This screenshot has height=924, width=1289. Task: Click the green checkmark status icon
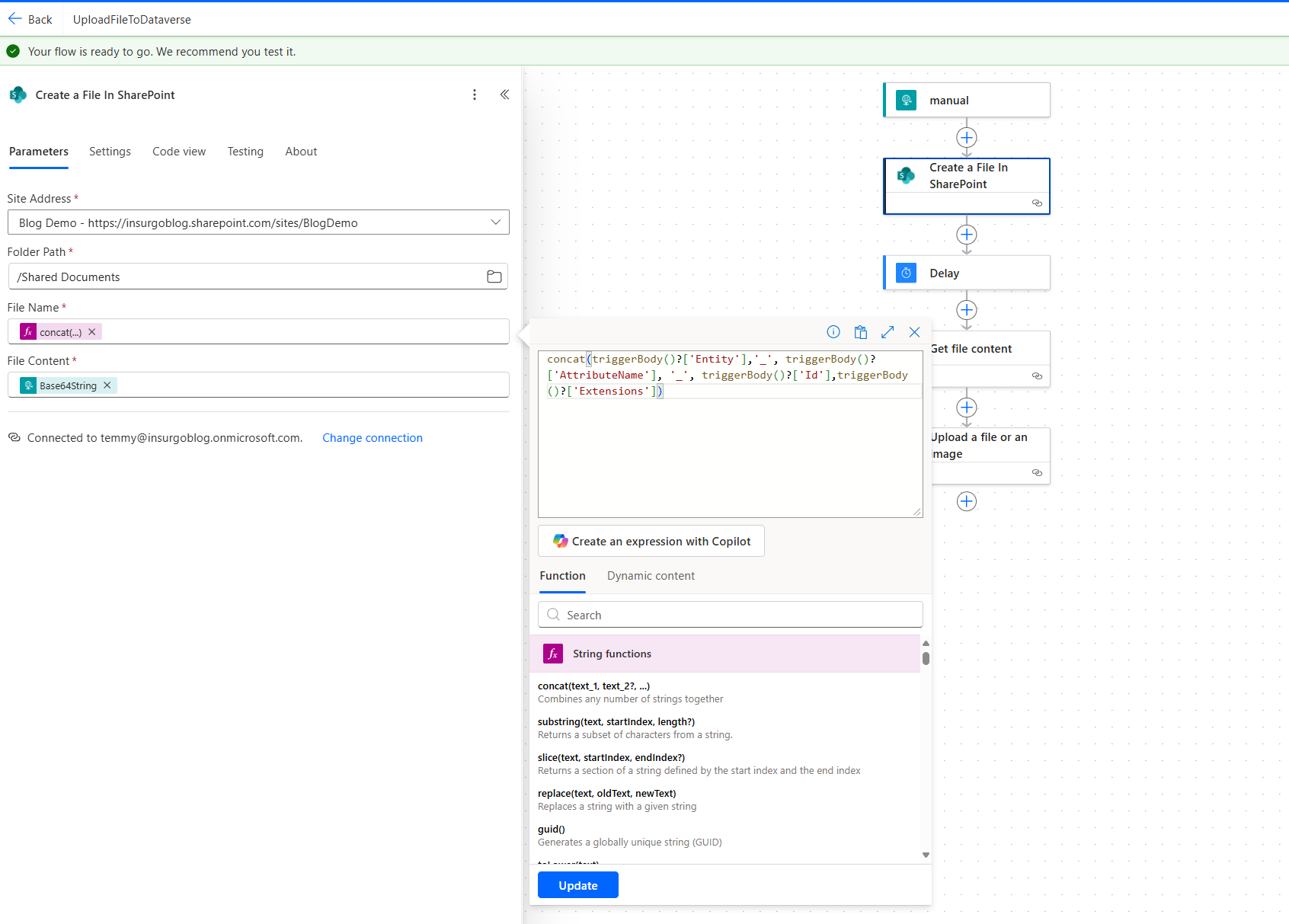pyautogui.click(x=13, y=51)
